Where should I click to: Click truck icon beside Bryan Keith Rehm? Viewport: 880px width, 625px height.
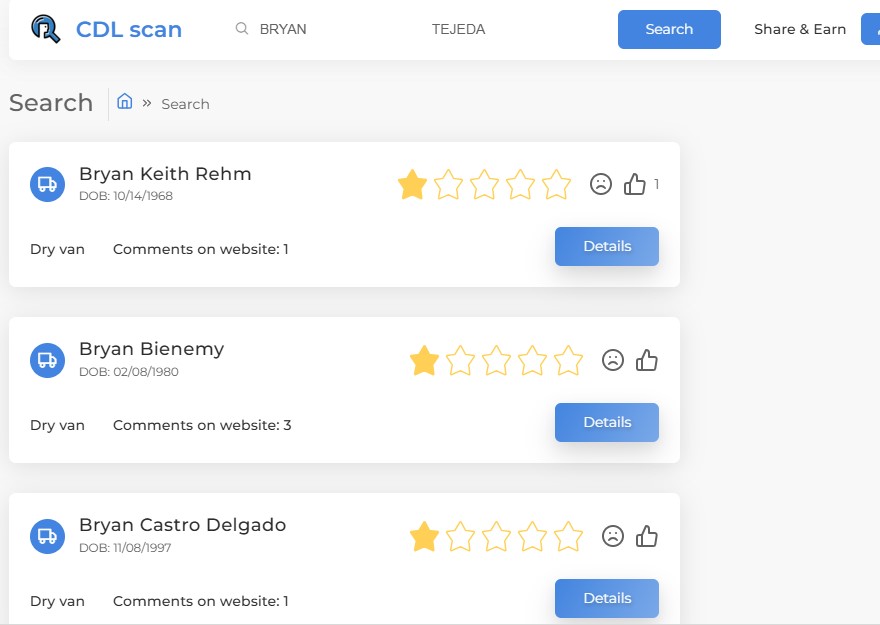[47, 184]
